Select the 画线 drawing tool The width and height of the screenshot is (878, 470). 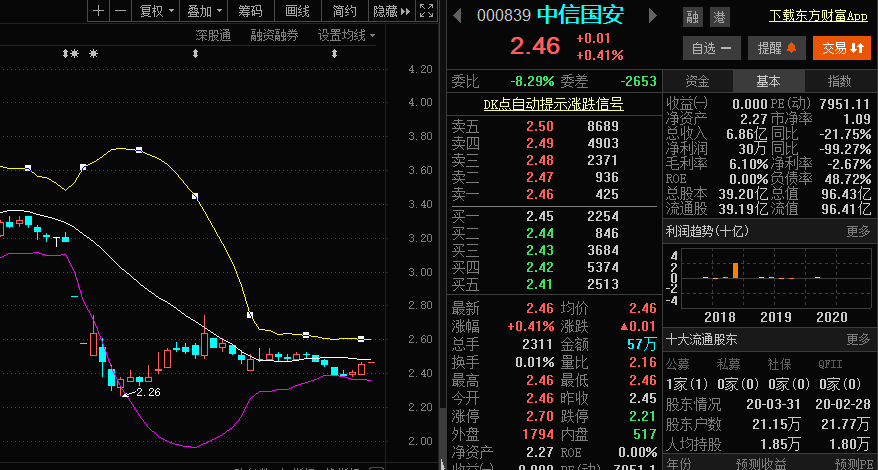click(x=297, y=11)
